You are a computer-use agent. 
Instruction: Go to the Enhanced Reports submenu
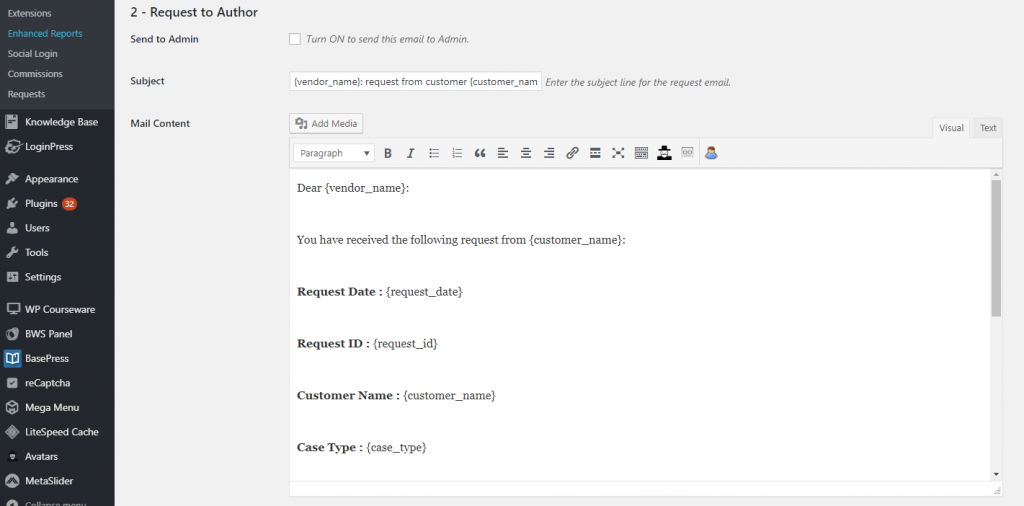pyautogui.click(x=45, y=33)
